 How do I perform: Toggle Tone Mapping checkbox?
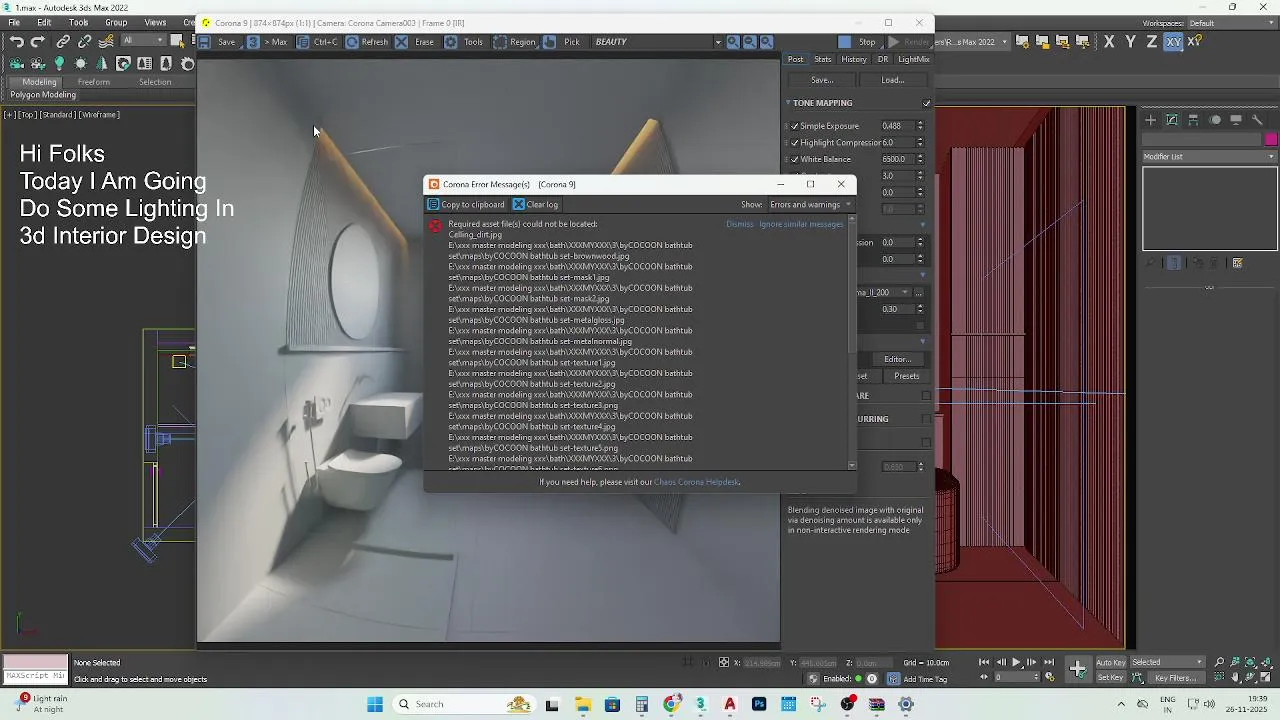tap(926, 103)
